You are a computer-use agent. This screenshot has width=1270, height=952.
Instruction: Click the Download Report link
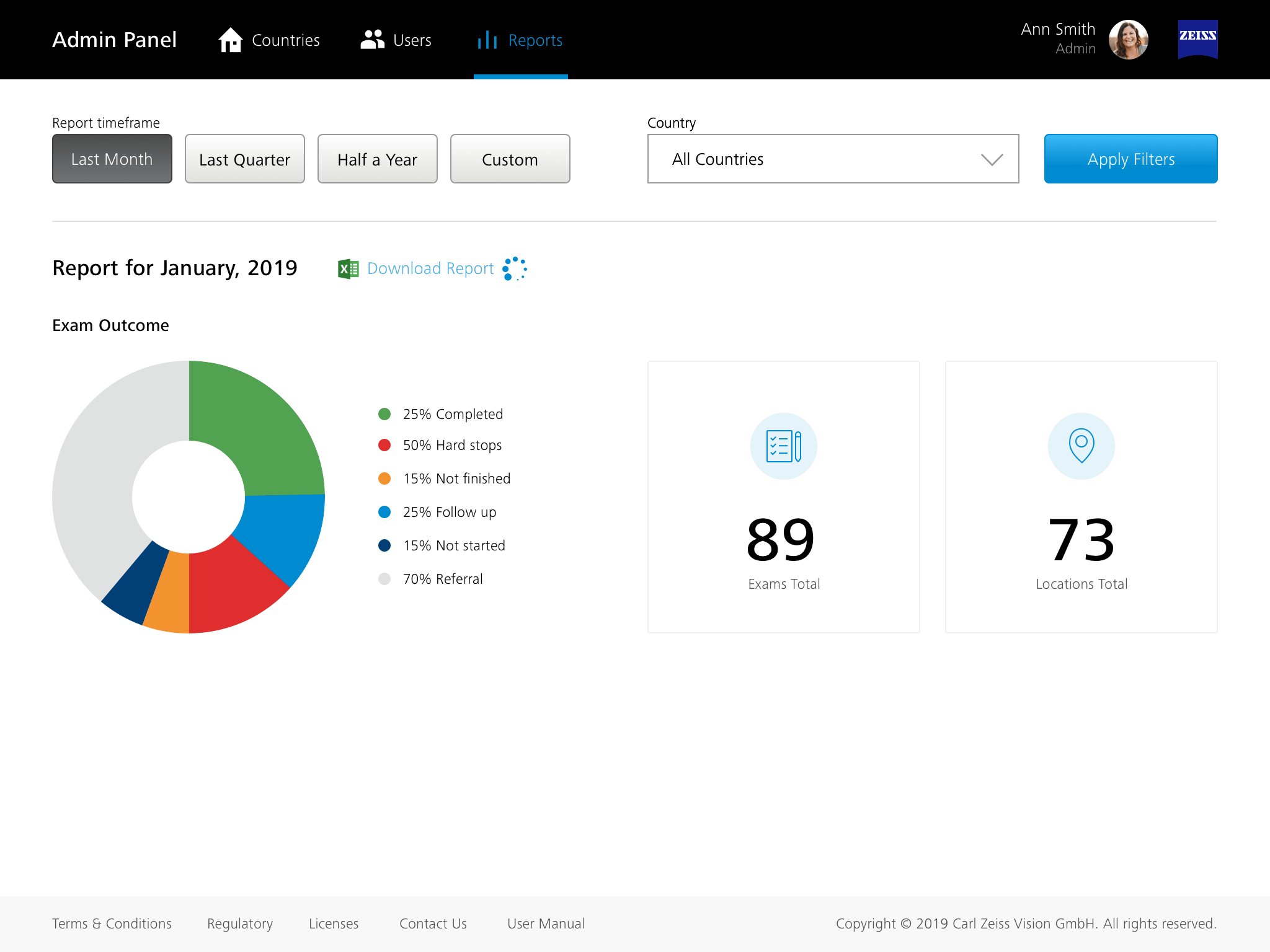(430, 269)
